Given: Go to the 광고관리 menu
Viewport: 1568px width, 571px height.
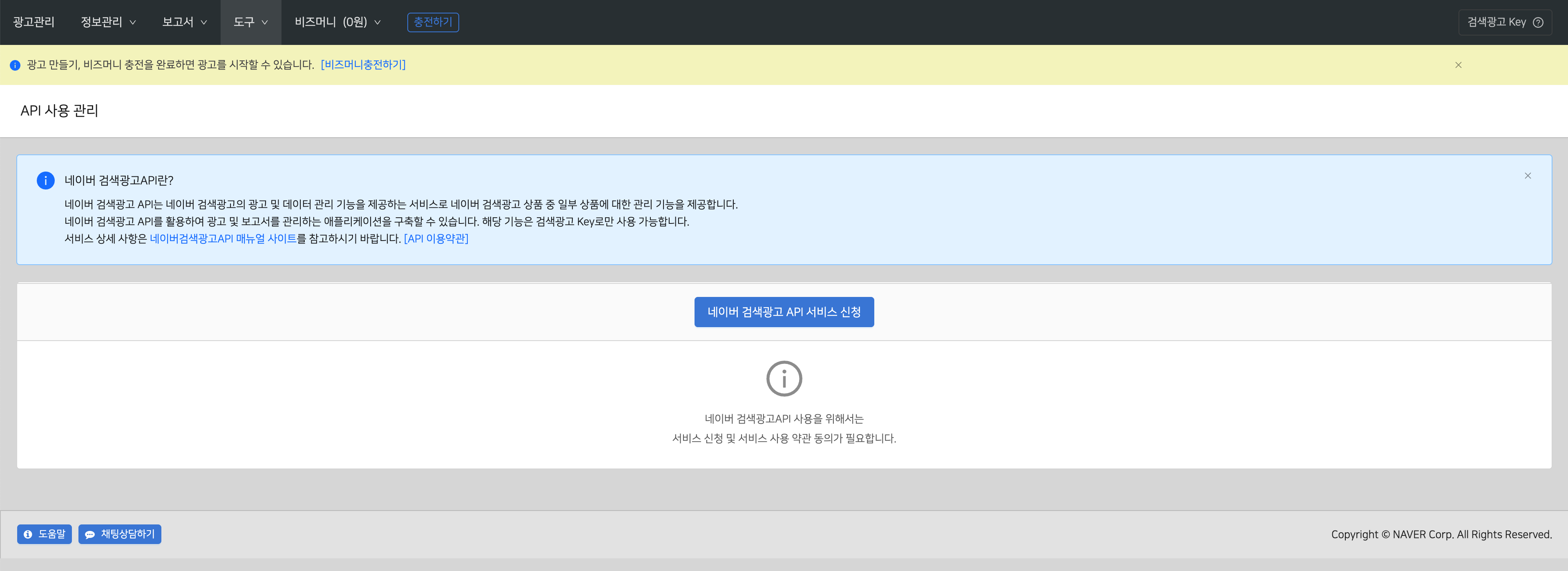Looking at the screenshot, I should (x=34, y=22).
